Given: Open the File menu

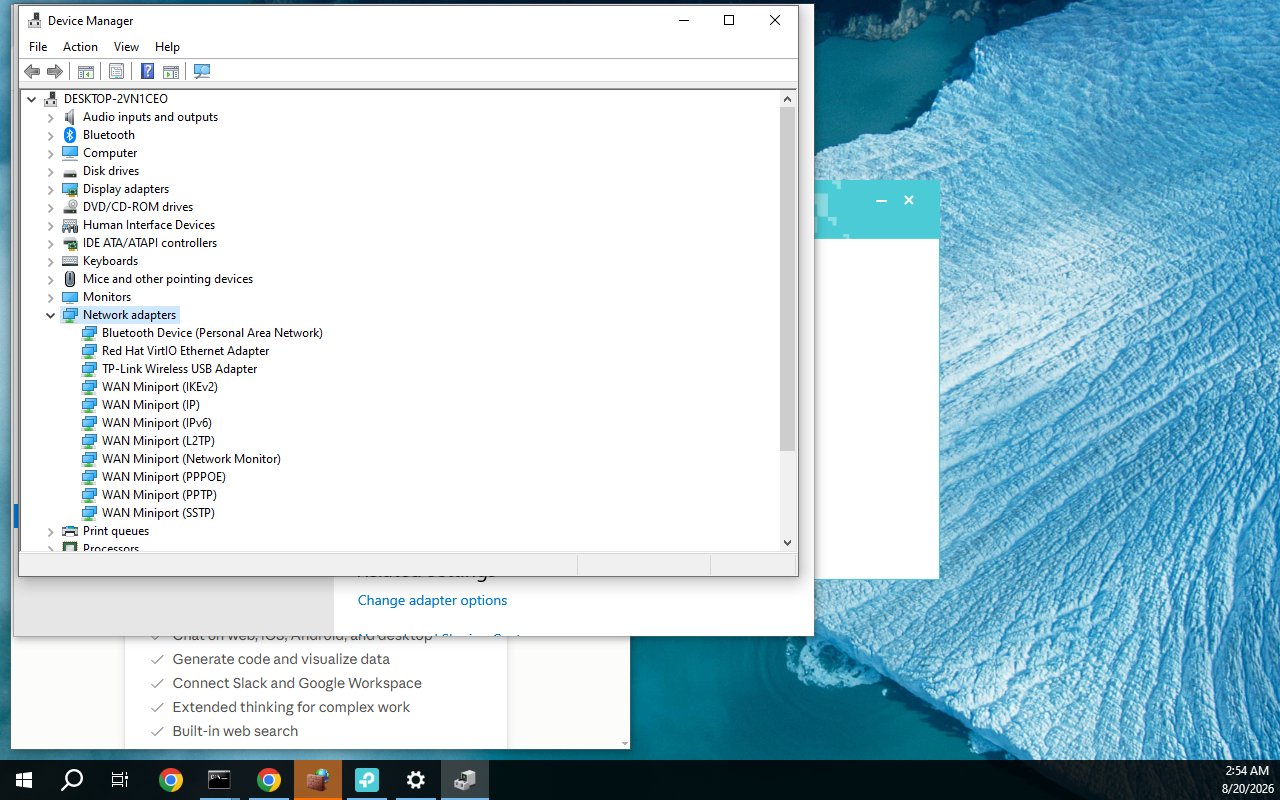Looking at the screenshot, I should (38, 47).
